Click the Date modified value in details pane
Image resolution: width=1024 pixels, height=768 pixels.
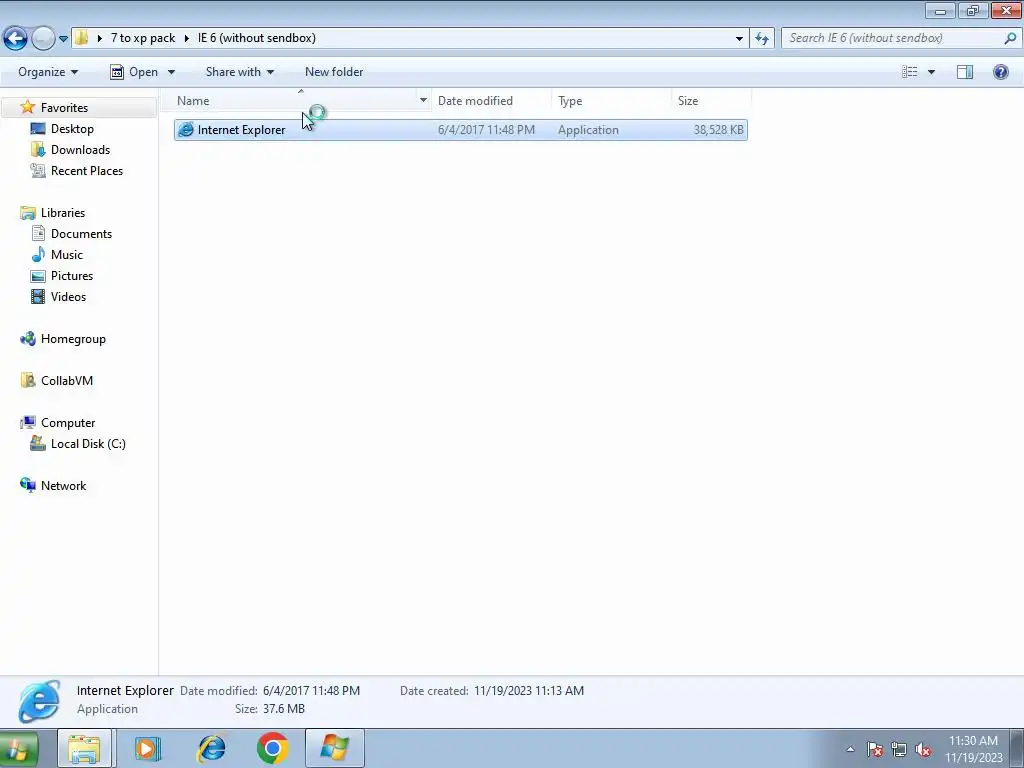[x=311, y=691]
